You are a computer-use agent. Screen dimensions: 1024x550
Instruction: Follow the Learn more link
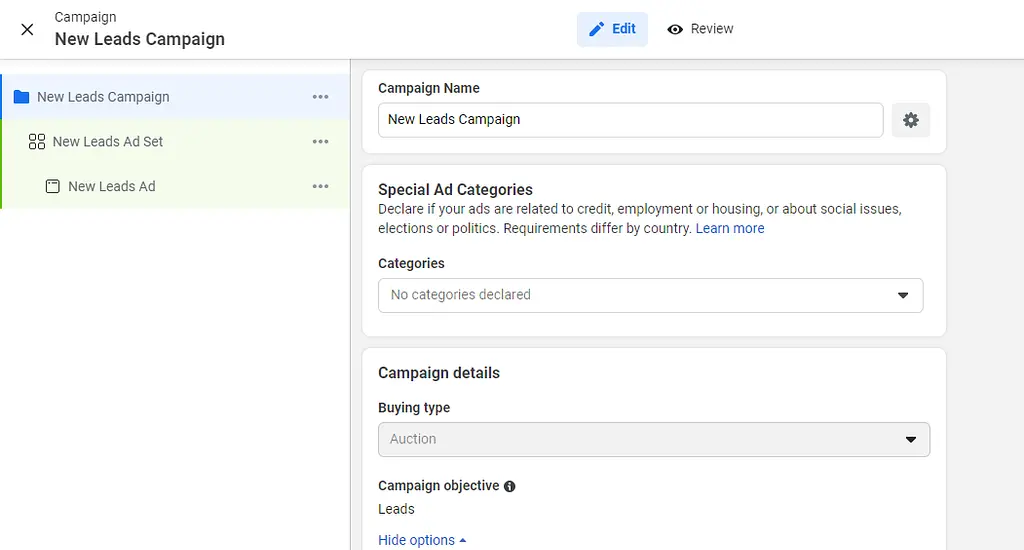(730, 228)
